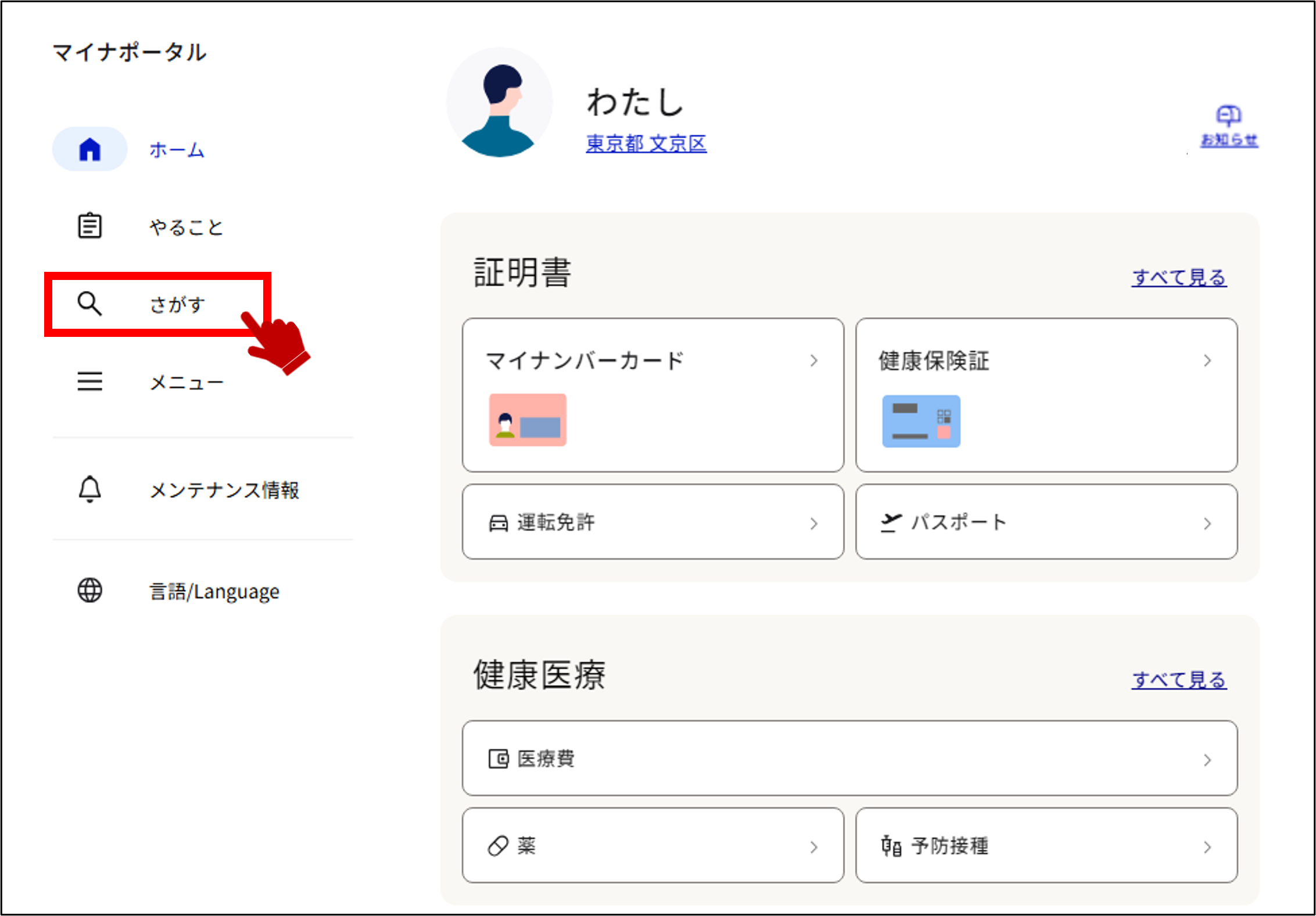
Task: Open the パスポート button
Action: (1046, 522)
